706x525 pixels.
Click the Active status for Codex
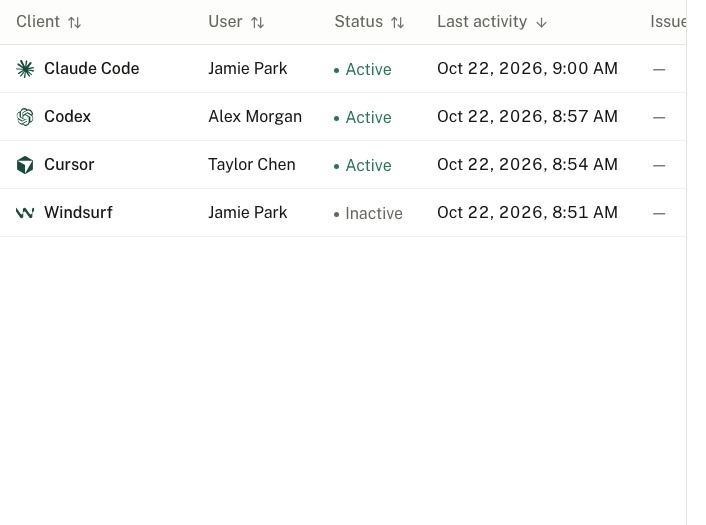pyautogui.click(x=363, y=118)
